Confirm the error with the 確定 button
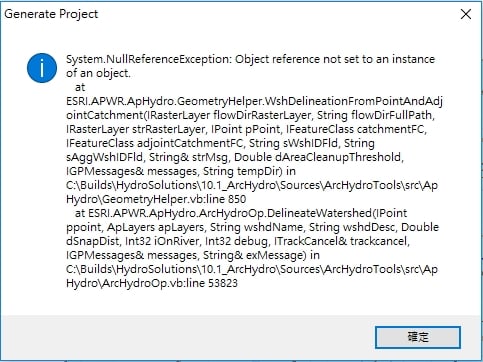 (x=418, y=337)
